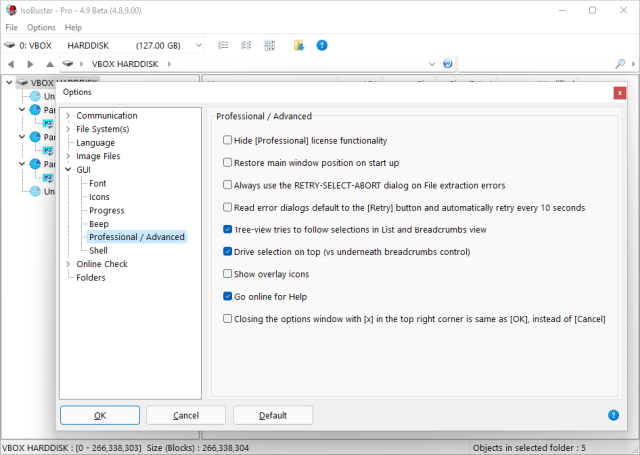Open the Help menu
Viewport: 640px width, 455px height.
point(73,27)
